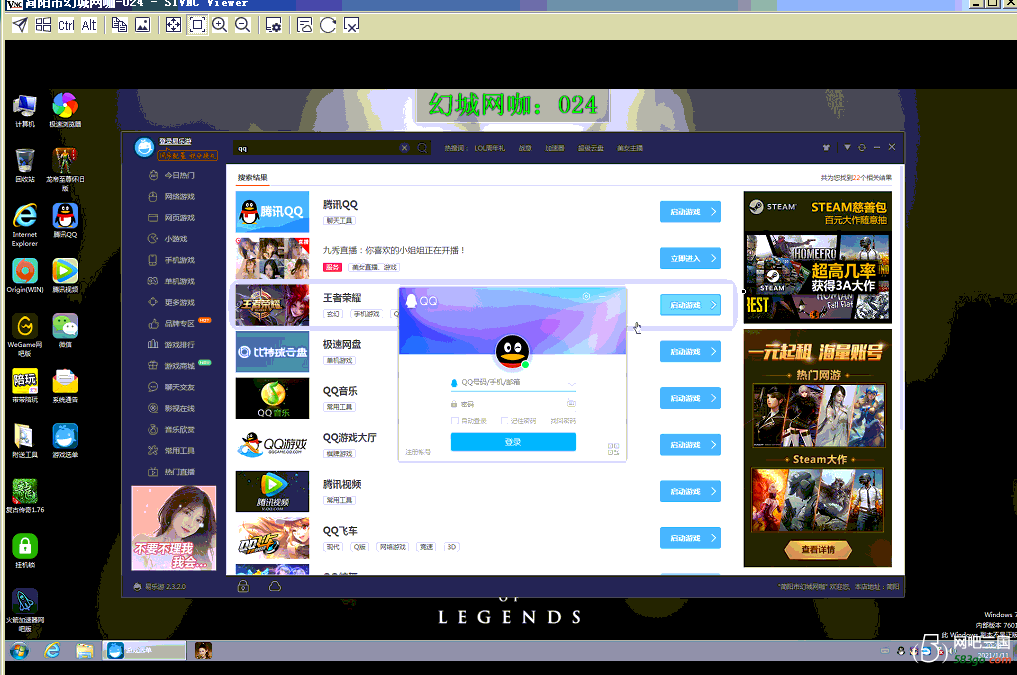Open the 网页游戏 sidebar category
The height and width of the screenshot is (675, 1017).
[x=173, y=218]
